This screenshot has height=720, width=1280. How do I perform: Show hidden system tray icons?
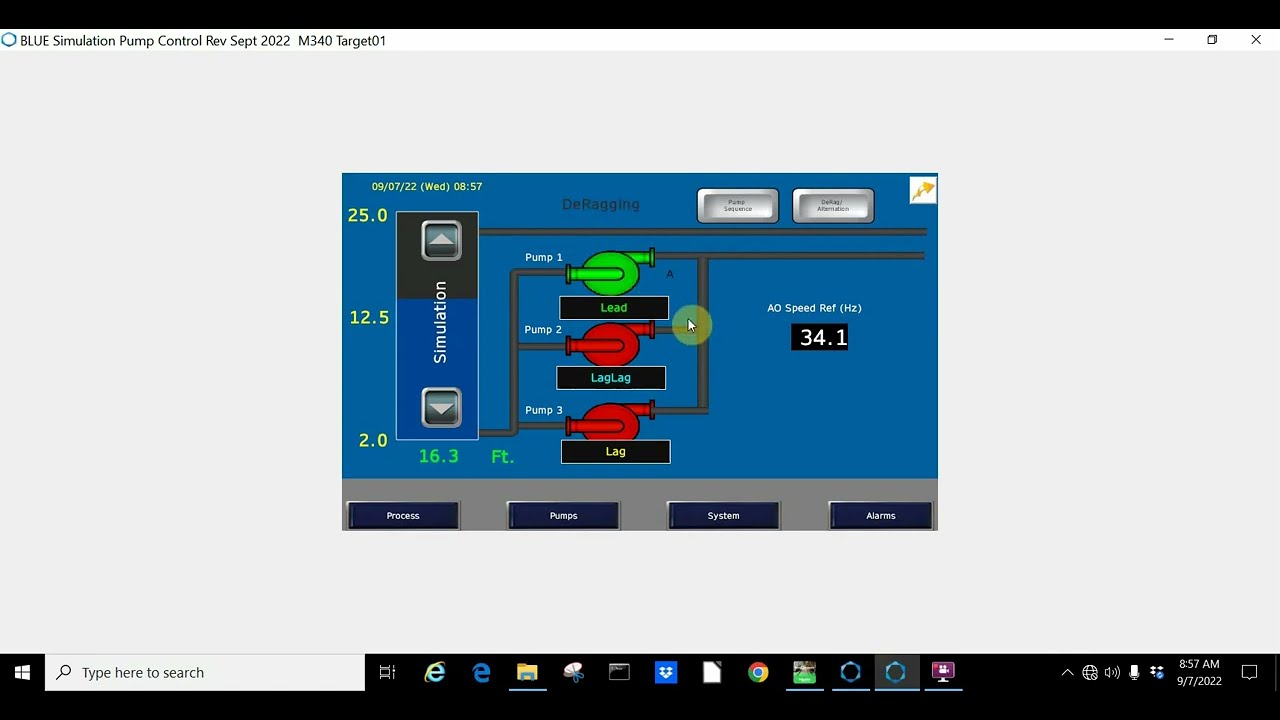coord(1067,673)
